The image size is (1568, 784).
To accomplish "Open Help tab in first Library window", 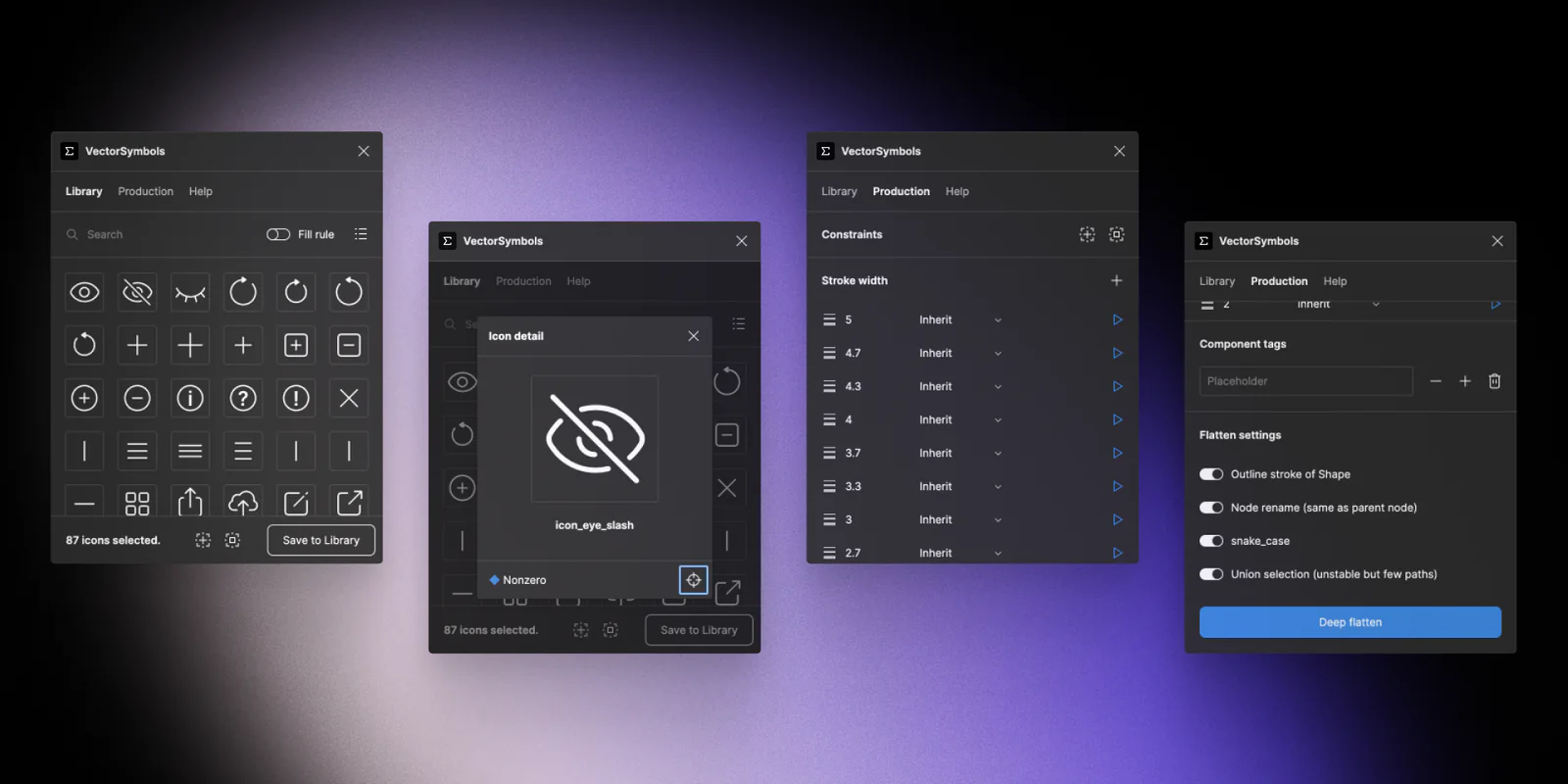I will pyautogui.click(x=201, y=191).
